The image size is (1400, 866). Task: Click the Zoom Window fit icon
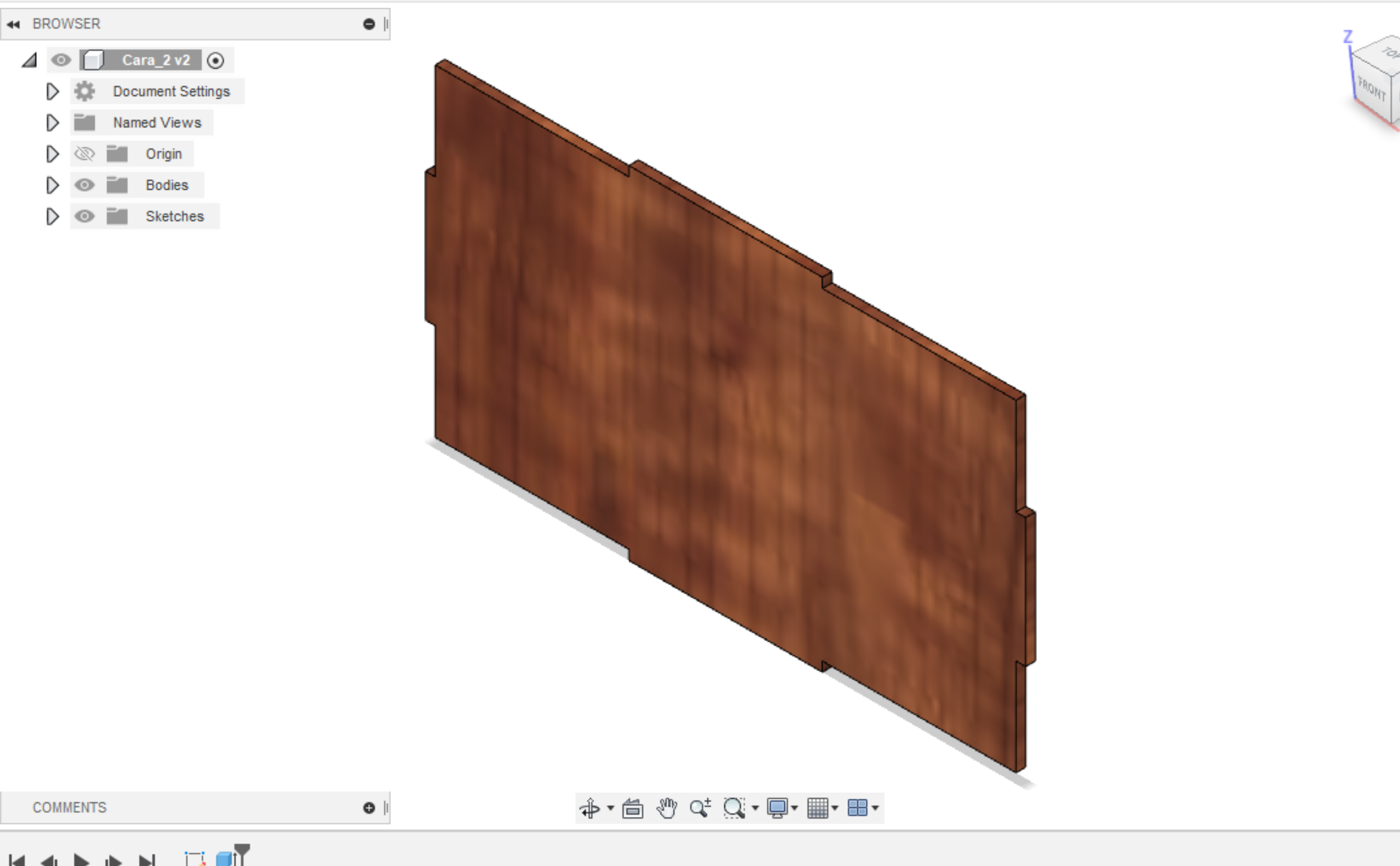pos(734,808)
